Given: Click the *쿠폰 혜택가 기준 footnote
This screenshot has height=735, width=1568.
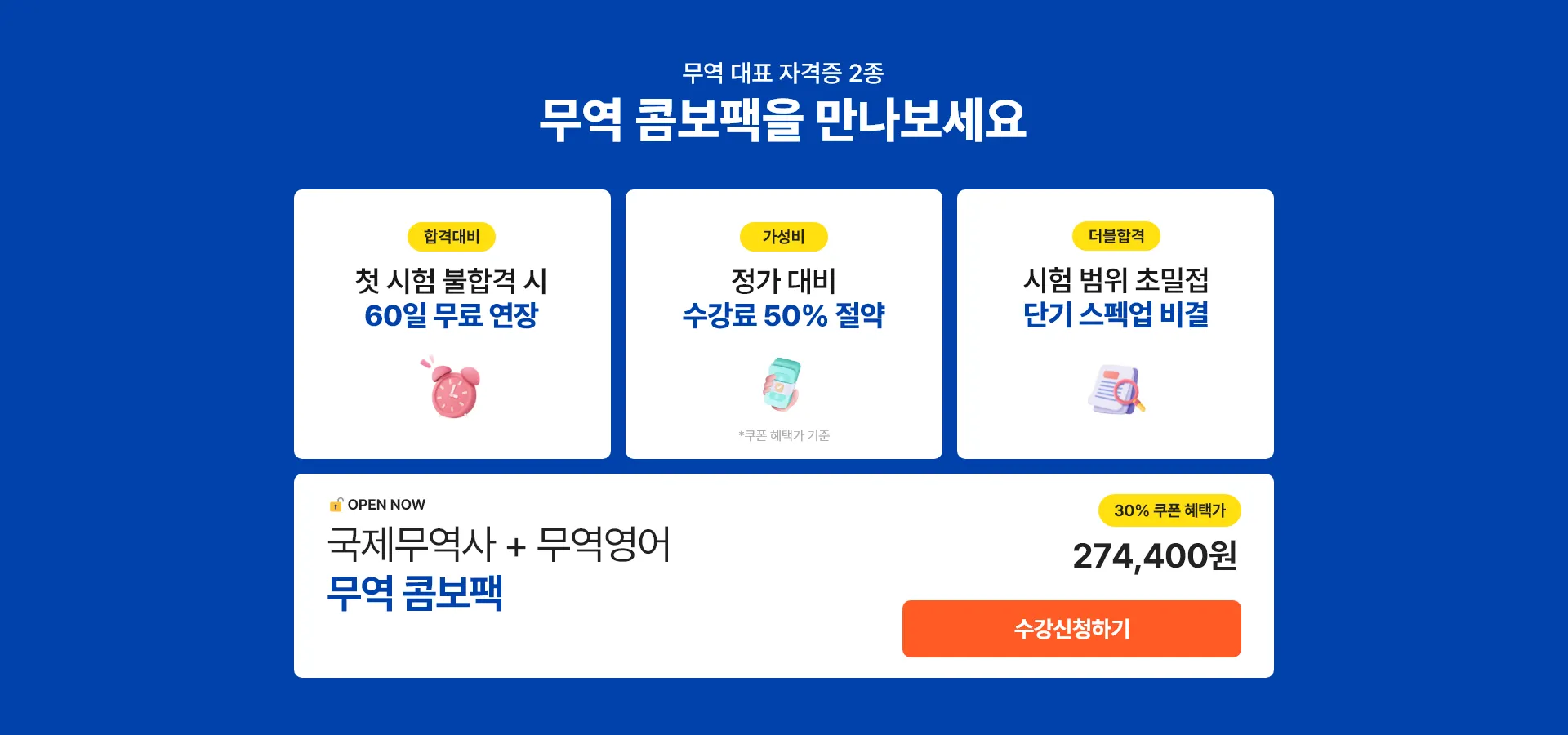Looking at the screenshot, I should (784, 435).
